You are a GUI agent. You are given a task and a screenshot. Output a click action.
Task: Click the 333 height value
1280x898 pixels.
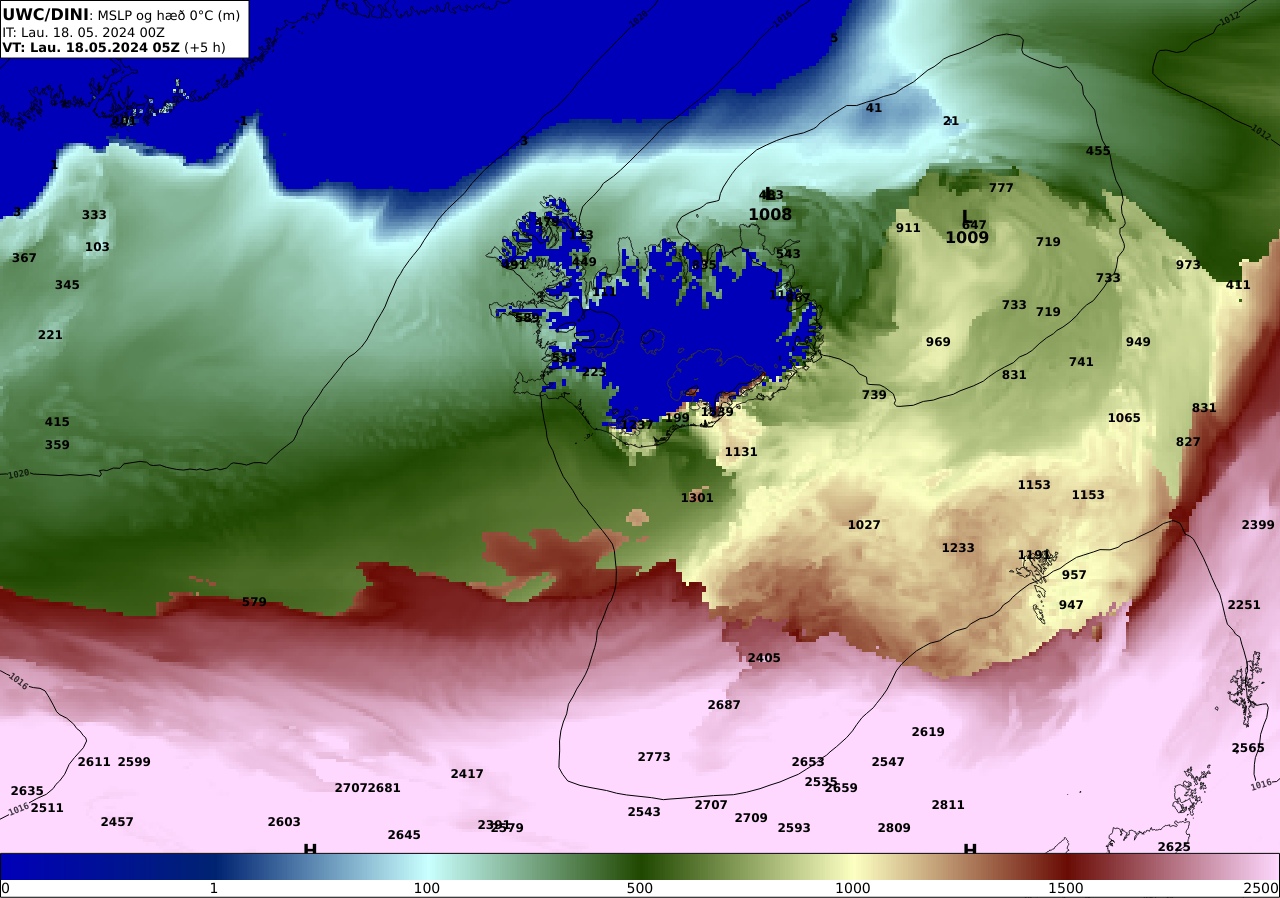point(94,215)
